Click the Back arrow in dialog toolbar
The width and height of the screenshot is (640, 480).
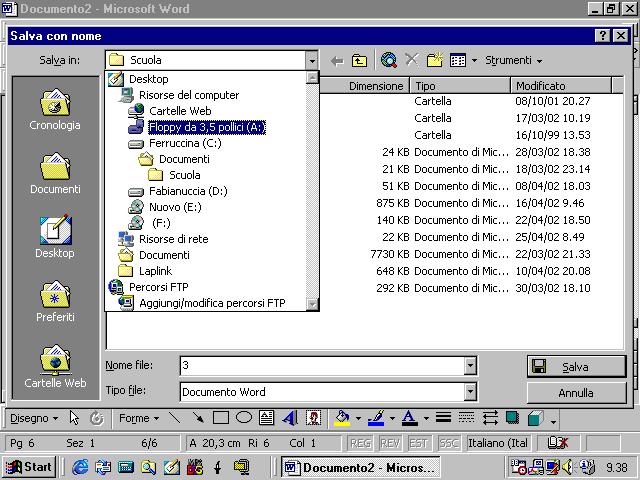coord(337,61)
